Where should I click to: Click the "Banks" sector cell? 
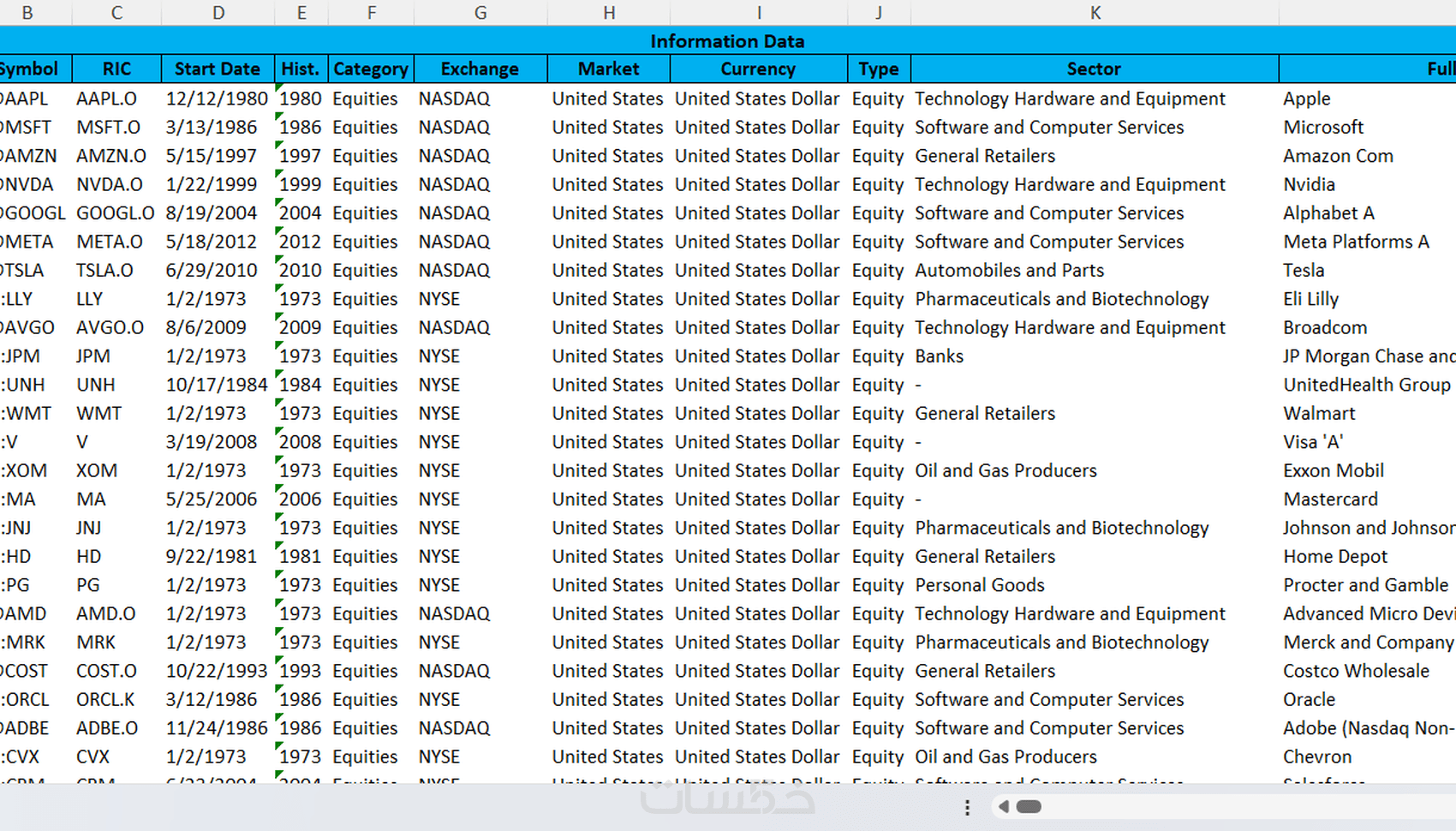pos(1095,356)
